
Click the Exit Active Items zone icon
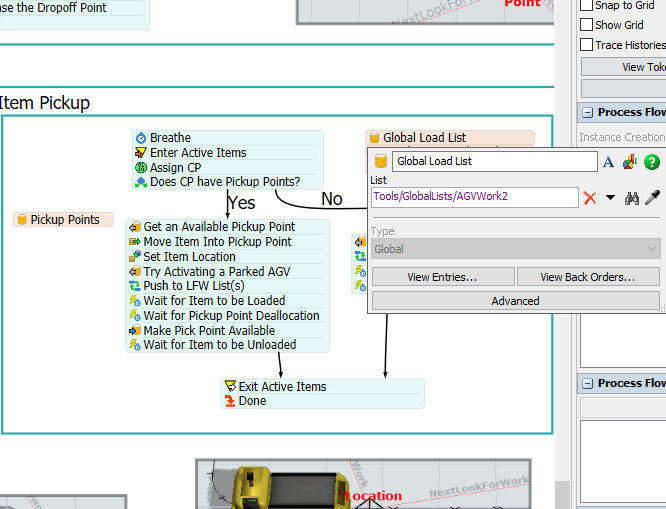[230, 386]
